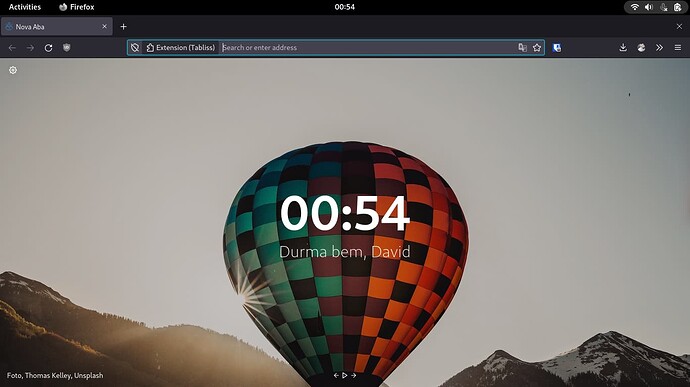Click the translate page icon
The height and width of the screenshot is (387, 690).
point(522,48)
